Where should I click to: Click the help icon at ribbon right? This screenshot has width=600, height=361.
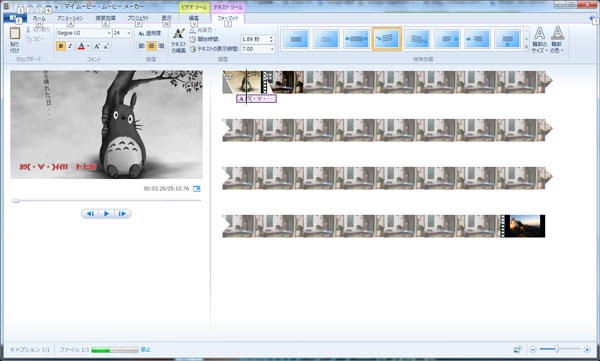point(593,18)
